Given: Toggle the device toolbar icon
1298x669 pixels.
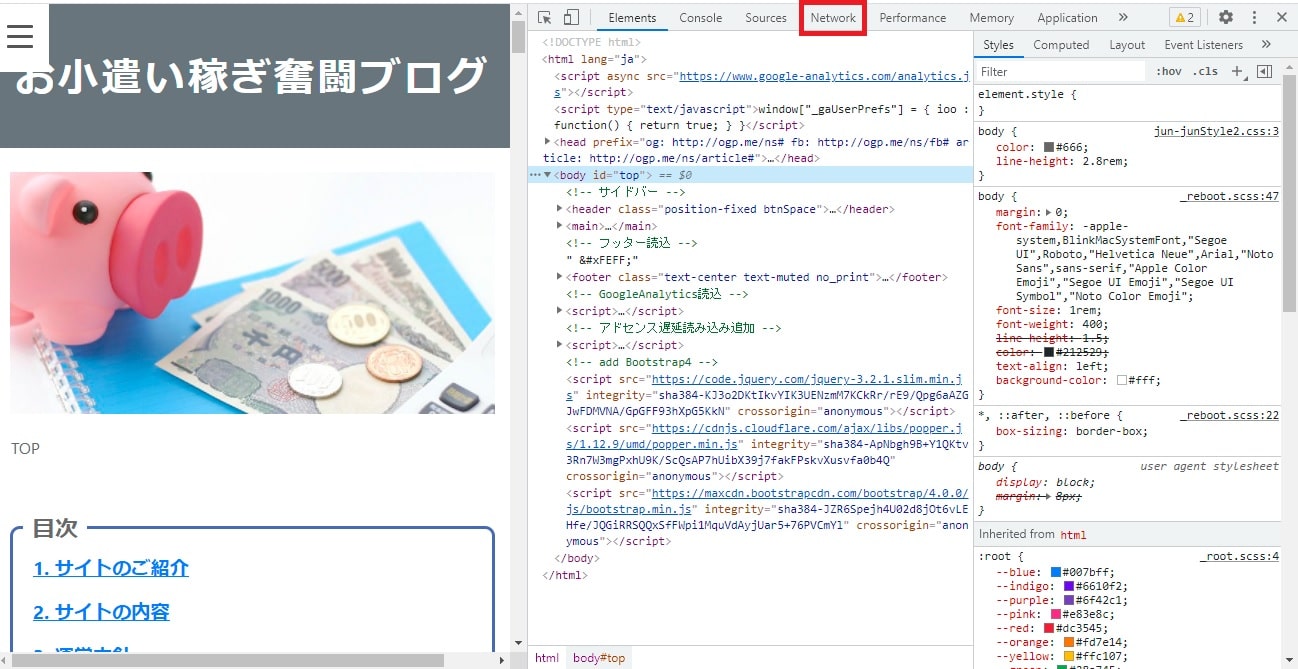Looking at the screenshot, I should point(571,17).
